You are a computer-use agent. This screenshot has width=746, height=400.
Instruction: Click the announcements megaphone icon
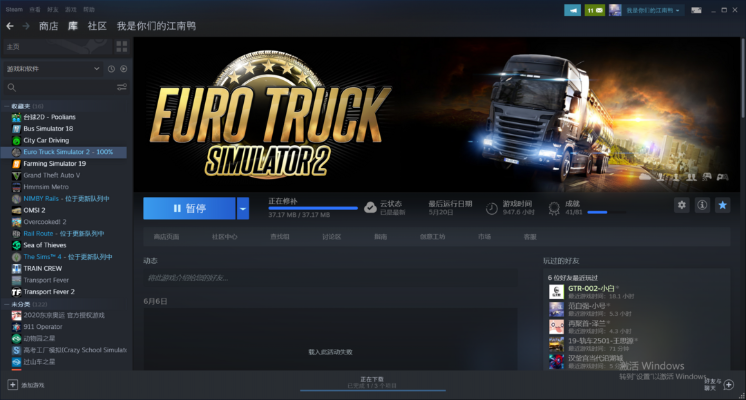pyautogui.click(x=572, y=10)
